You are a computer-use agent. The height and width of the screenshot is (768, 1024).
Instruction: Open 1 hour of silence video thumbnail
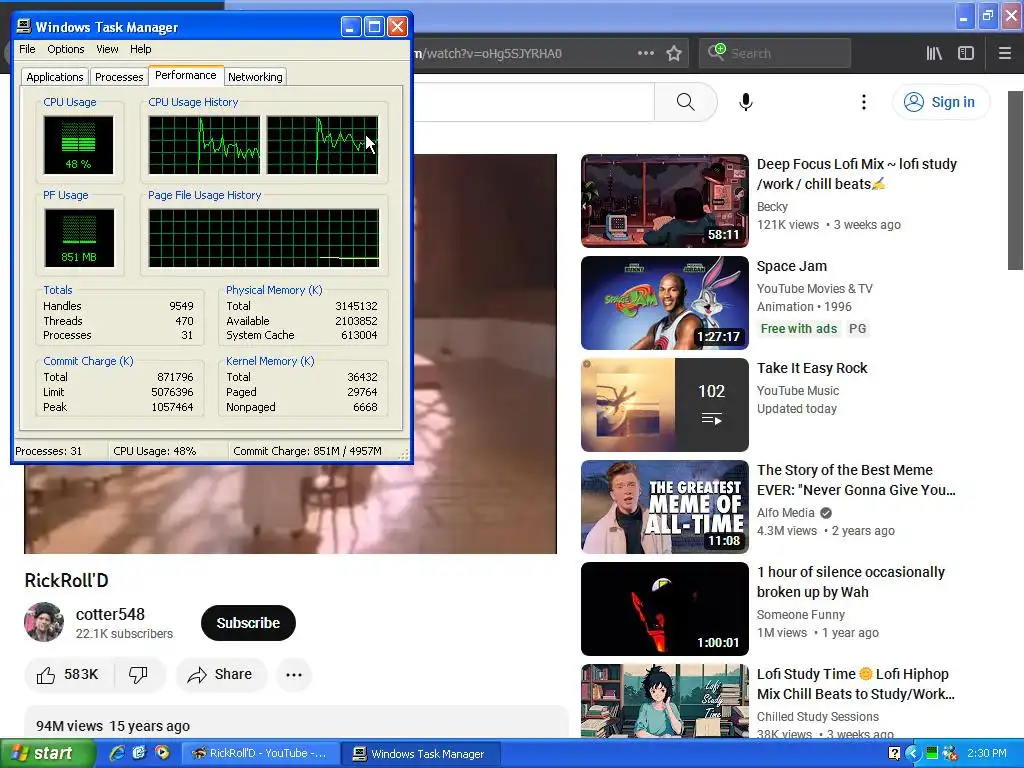click(665, 609)
